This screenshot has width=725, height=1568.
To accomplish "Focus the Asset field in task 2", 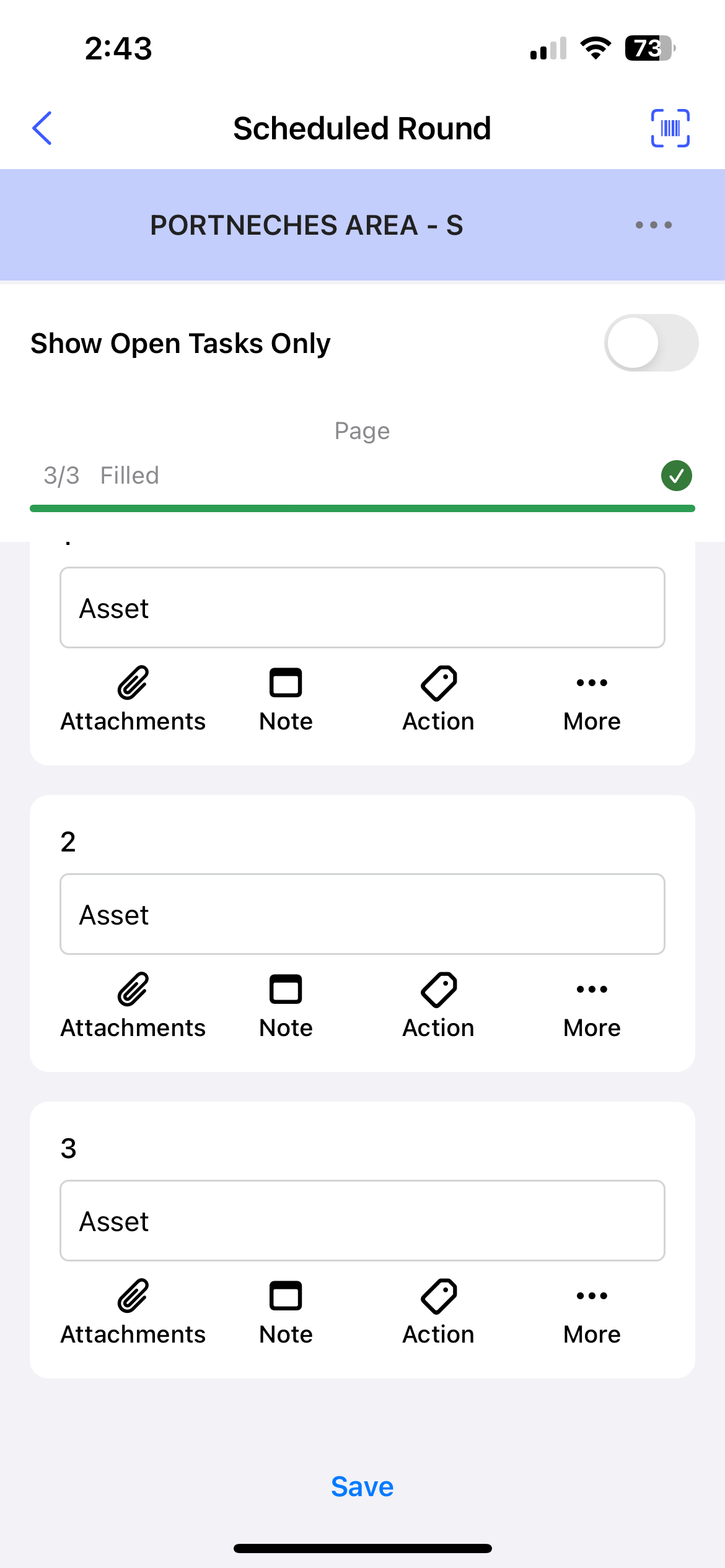I will click(362, 914).
